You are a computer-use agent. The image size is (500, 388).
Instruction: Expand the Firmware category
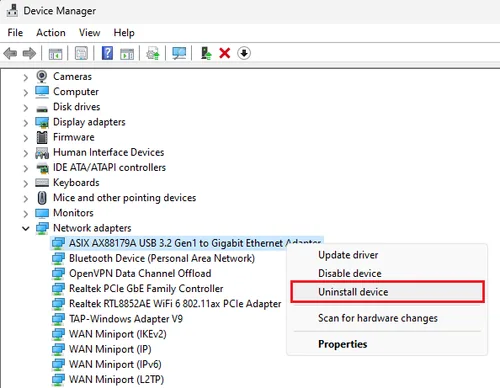point(26,138)
